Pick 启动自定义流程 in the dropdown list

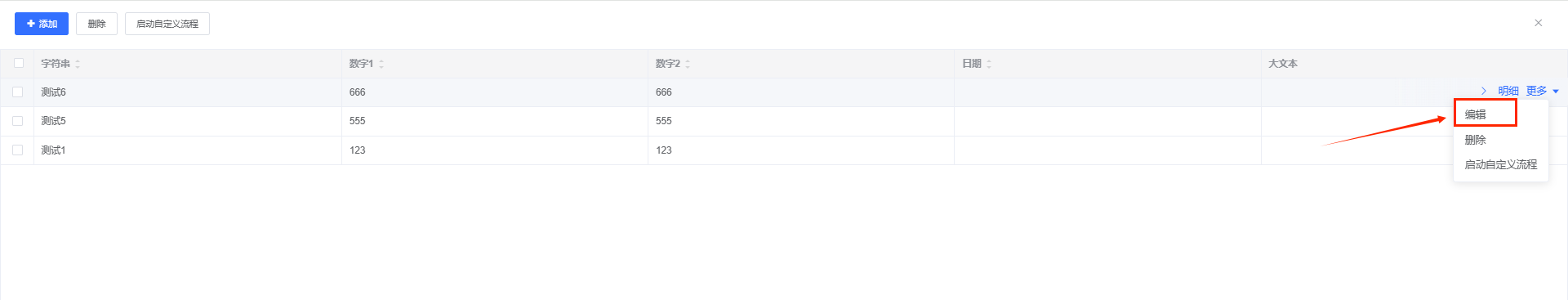point(1501,164)
